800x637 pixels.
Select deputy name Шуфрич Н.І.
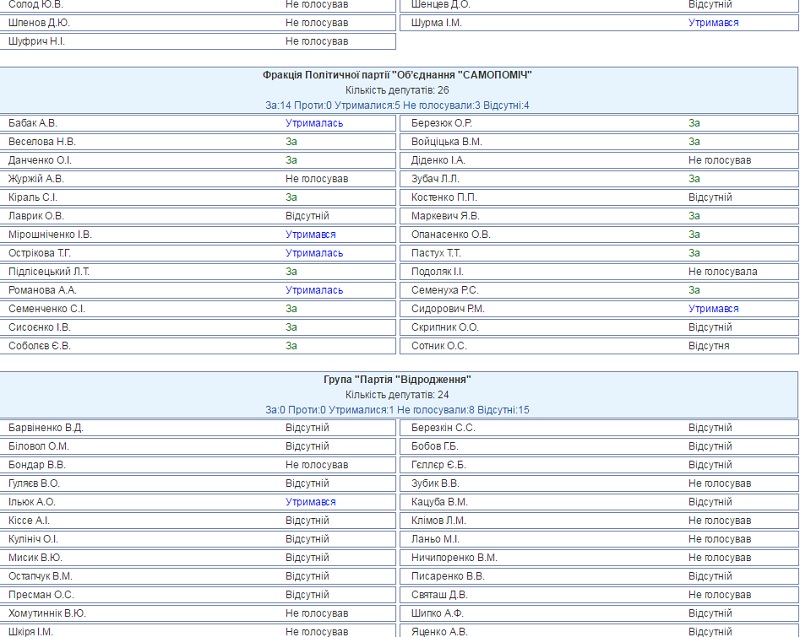[36, 41]
